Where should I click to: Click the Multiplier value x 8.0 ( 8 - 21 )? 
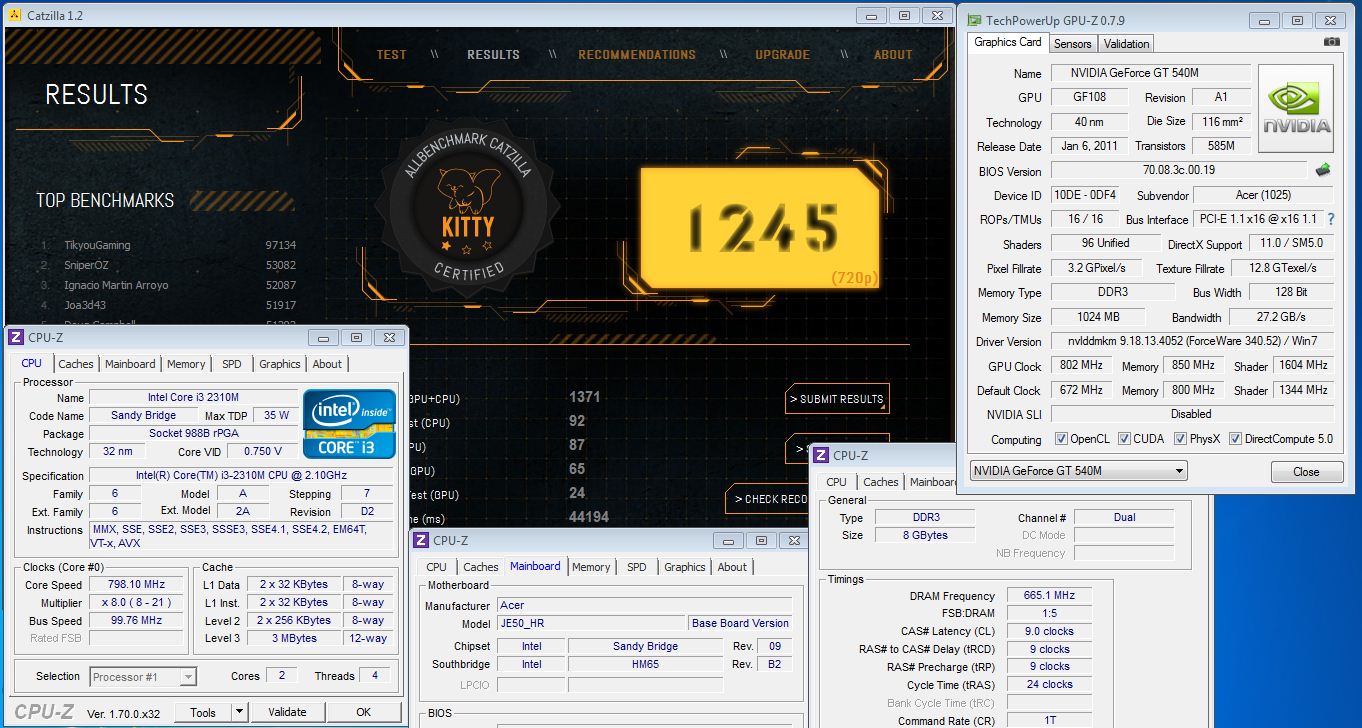tap(137, 603)
